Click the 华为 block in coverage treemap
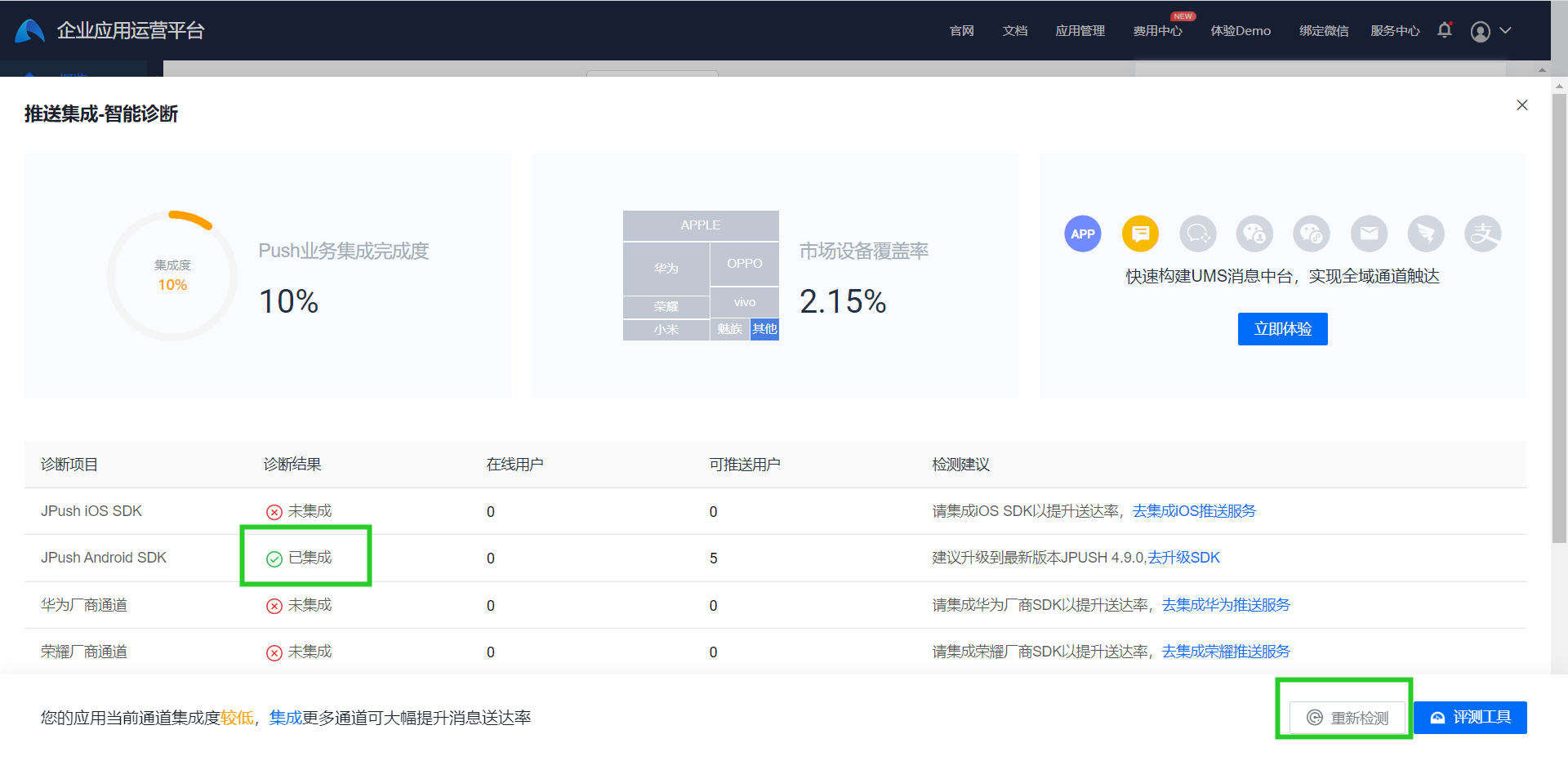This screenshot has width=1568, height=761. pos(666,269)
